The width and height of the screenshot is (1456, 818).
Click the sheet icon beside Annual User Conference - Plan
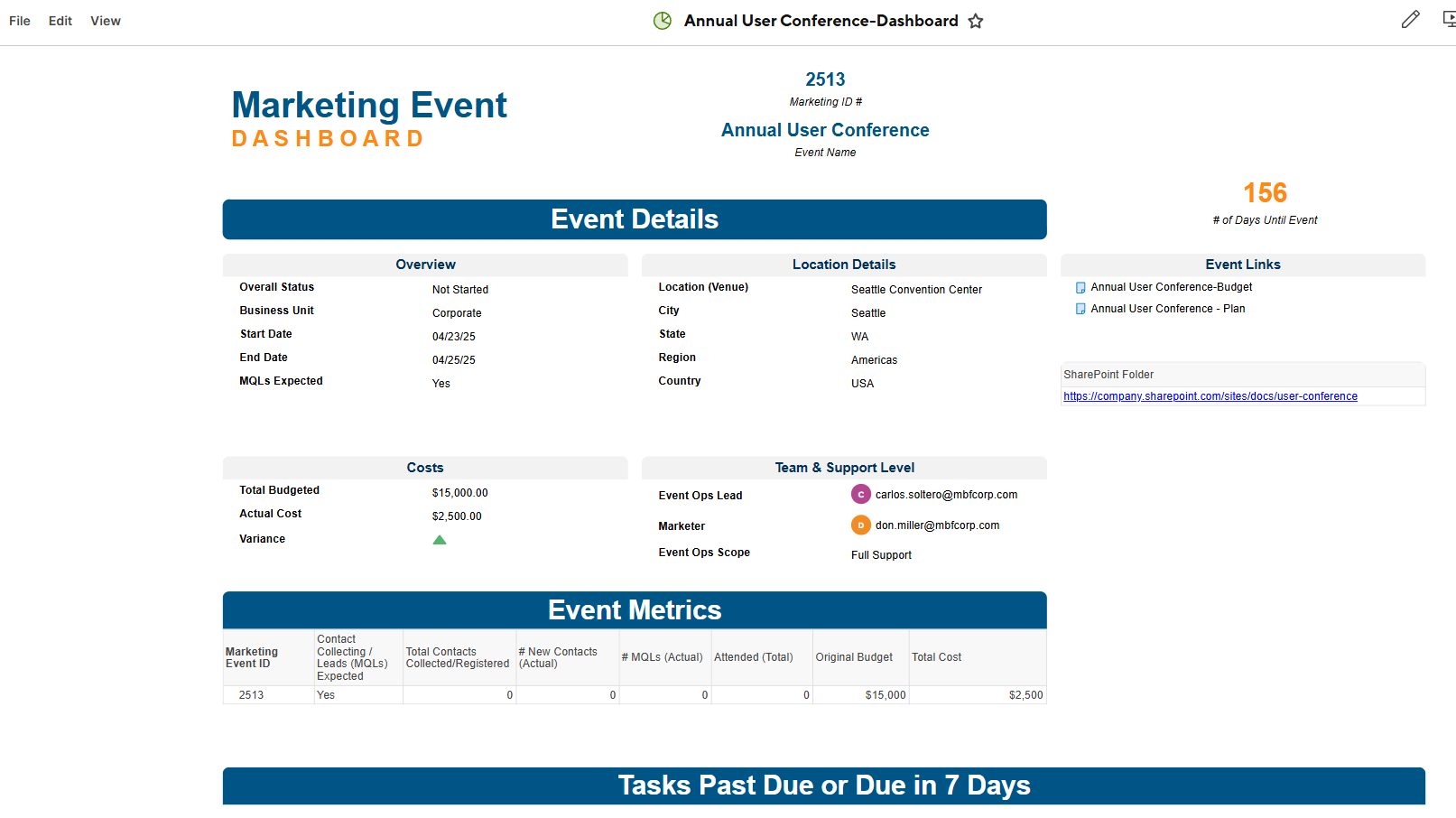coord(1080,308)
